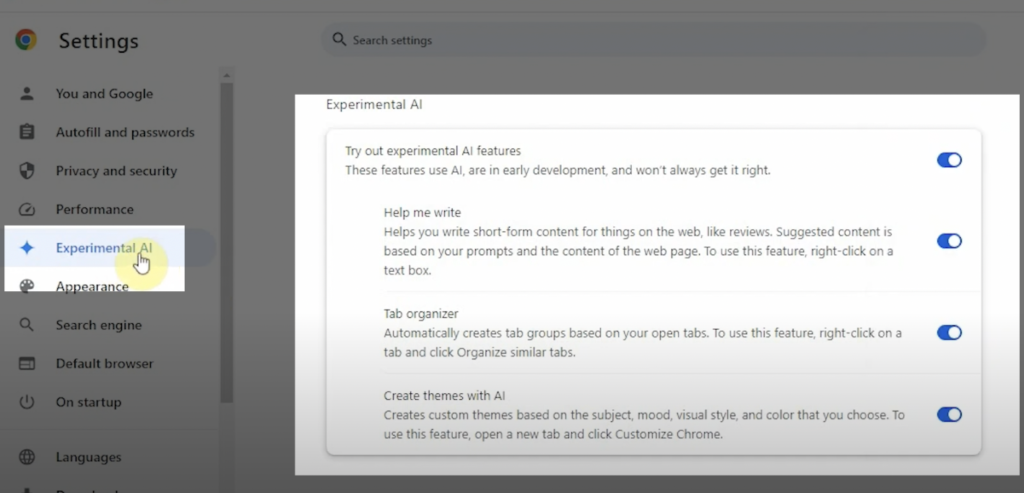Click the Autofill and passwords clipboard icon
The height and width of the screenshot is (493, 1024).
(x=27, y=132)
